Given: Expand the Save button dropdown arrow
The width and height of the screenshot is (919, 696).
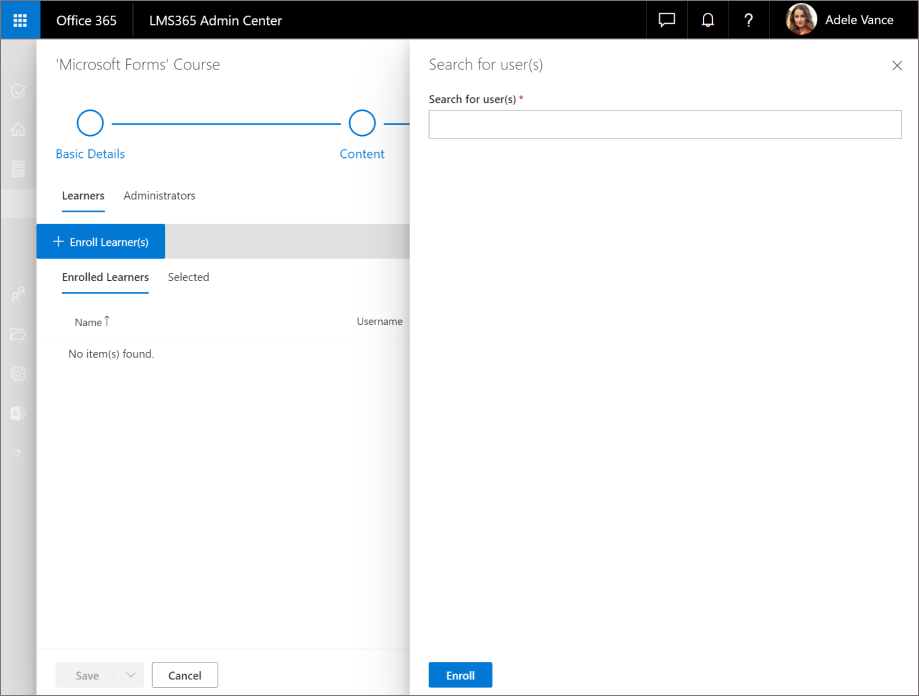Looking at the screenshot, I should [x=131, y=675].
